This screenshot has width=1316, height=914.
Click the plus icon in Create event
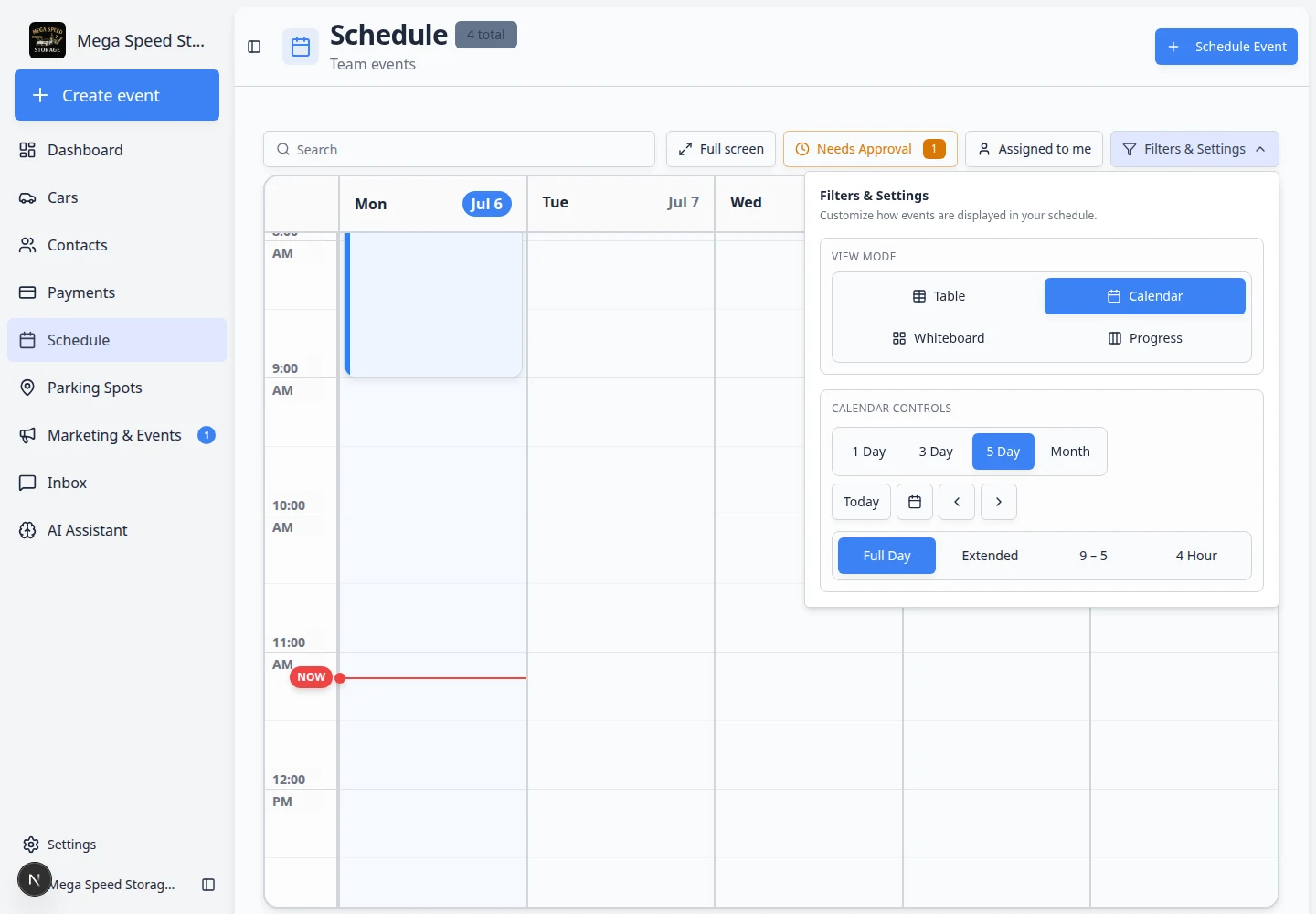pyautogui.click(x=40, y=95)
